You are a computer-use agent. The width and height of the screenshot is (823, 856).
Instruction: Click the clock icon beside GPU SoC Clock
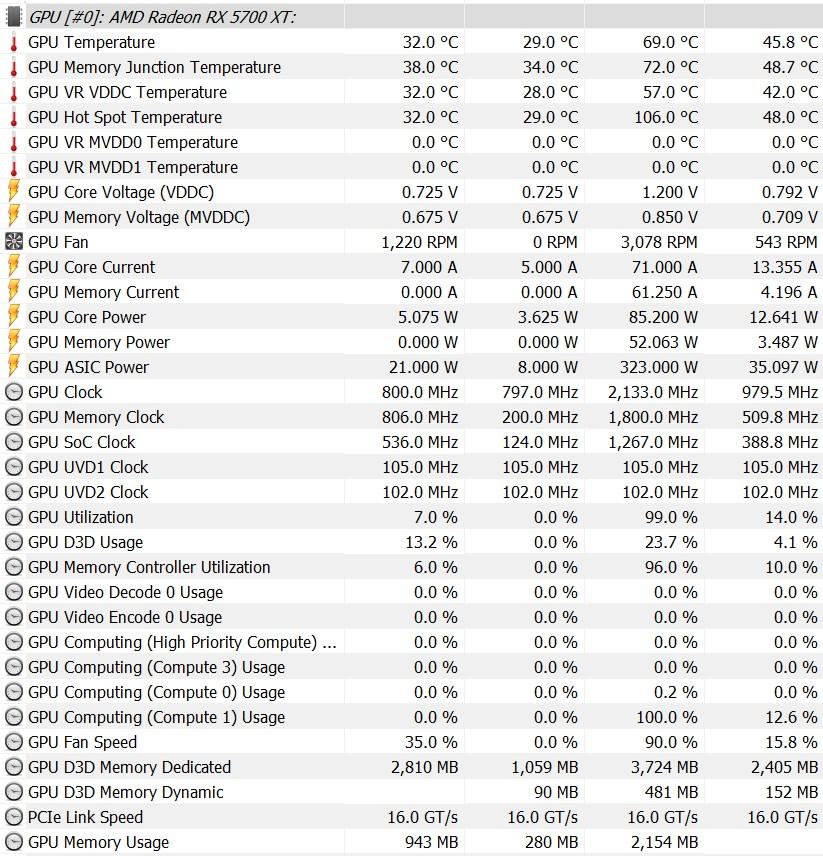(14, 442)
